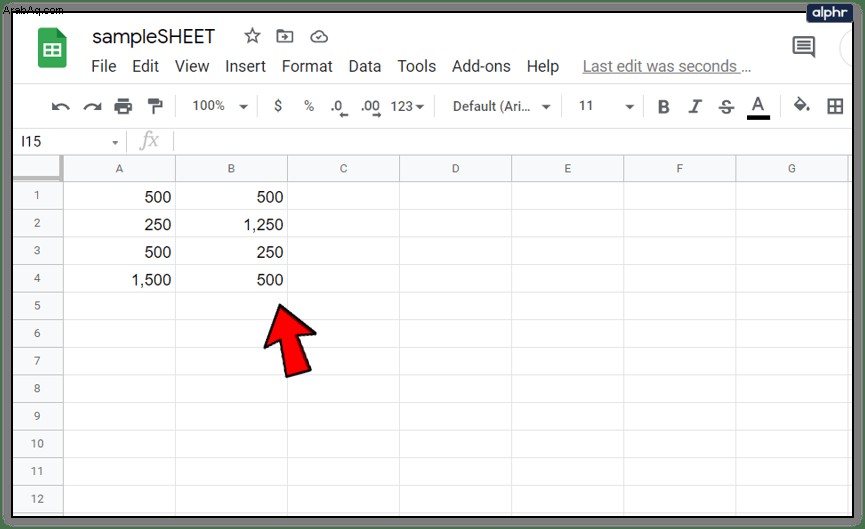Viewport: 865px width, 529px height.
Task: Toggle bold formatting
Action: tap(664, 106)
